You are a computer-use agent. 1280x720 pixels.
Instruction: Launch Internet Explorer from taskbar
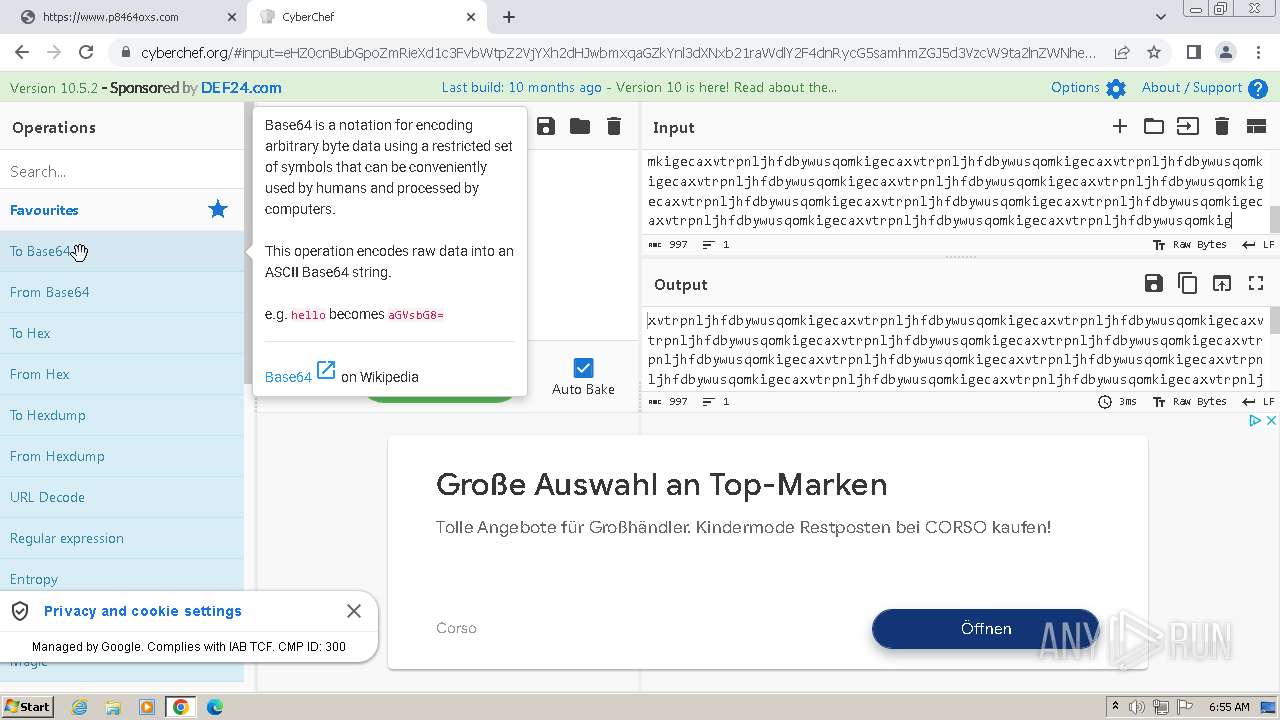tap(80, 707)
